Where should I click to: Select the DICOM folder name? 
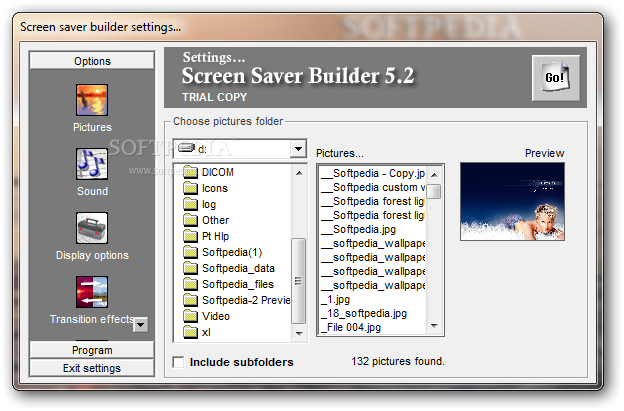218,172
